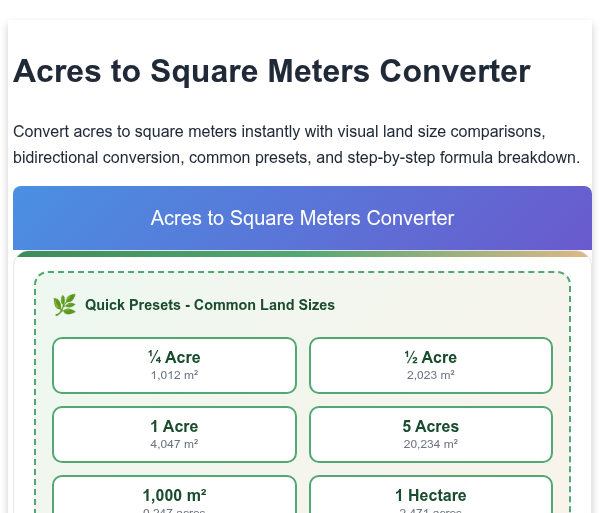The height and width of the screenshot is (513, 600).
Task: Click the 2.471 acres sublabel
Action: pos(431,511)
